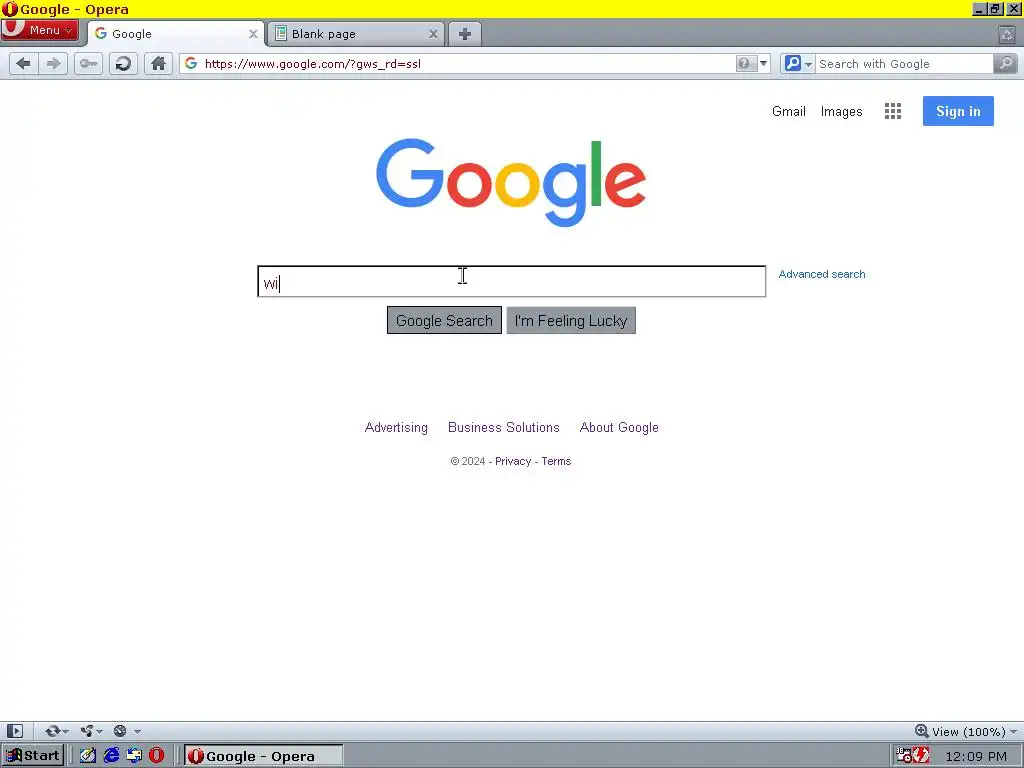
Task: Click the site security badge icon
Action: [744, 63]
